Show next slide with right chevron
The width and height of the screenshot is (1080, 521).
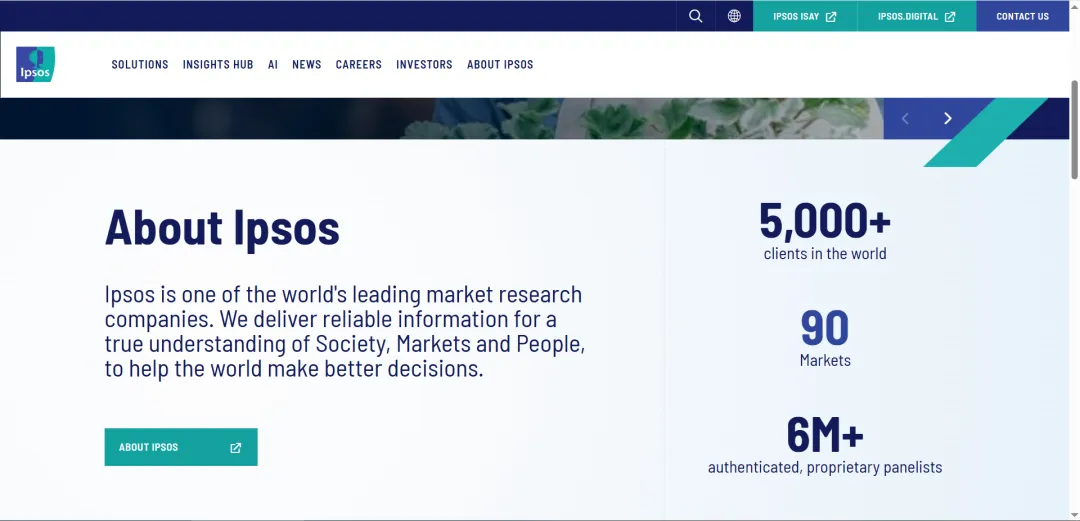pos(948,119)
